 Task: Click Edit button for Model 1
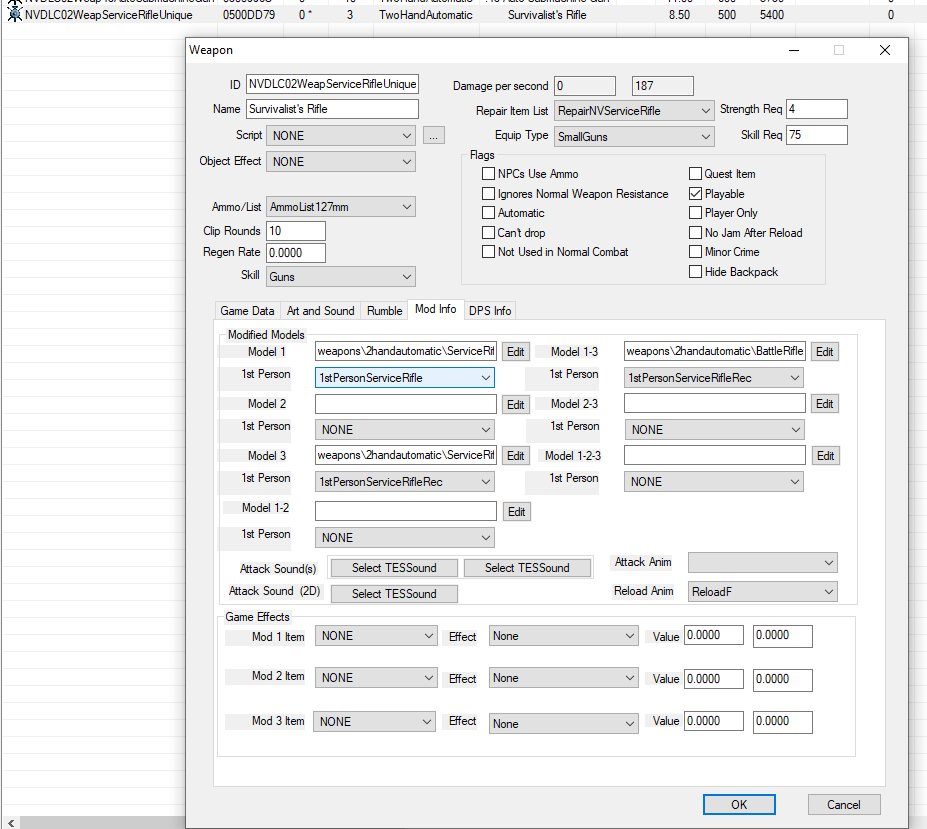(x=516, y=352)
